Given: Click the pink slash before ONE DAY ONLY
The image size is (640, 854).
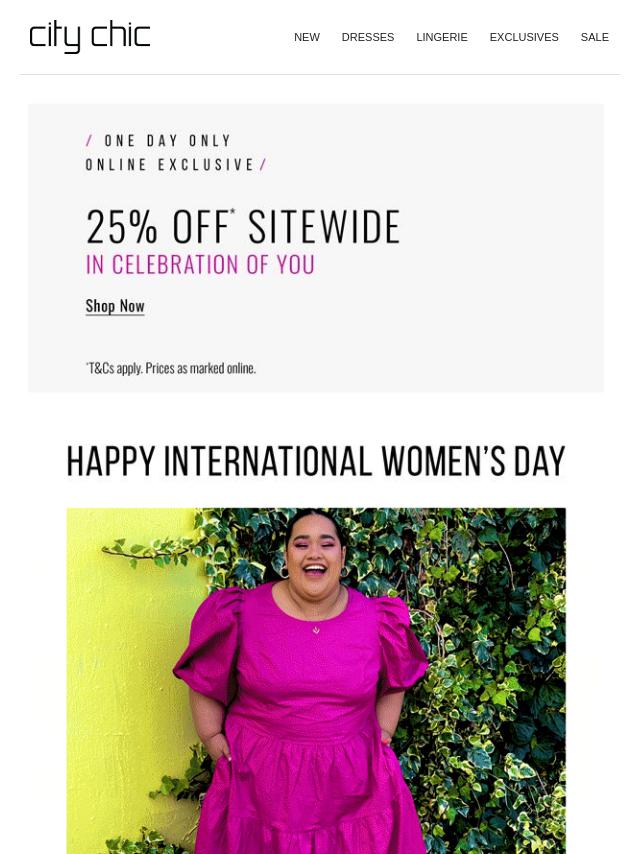Looking at the screenshot, I should 90,141.
